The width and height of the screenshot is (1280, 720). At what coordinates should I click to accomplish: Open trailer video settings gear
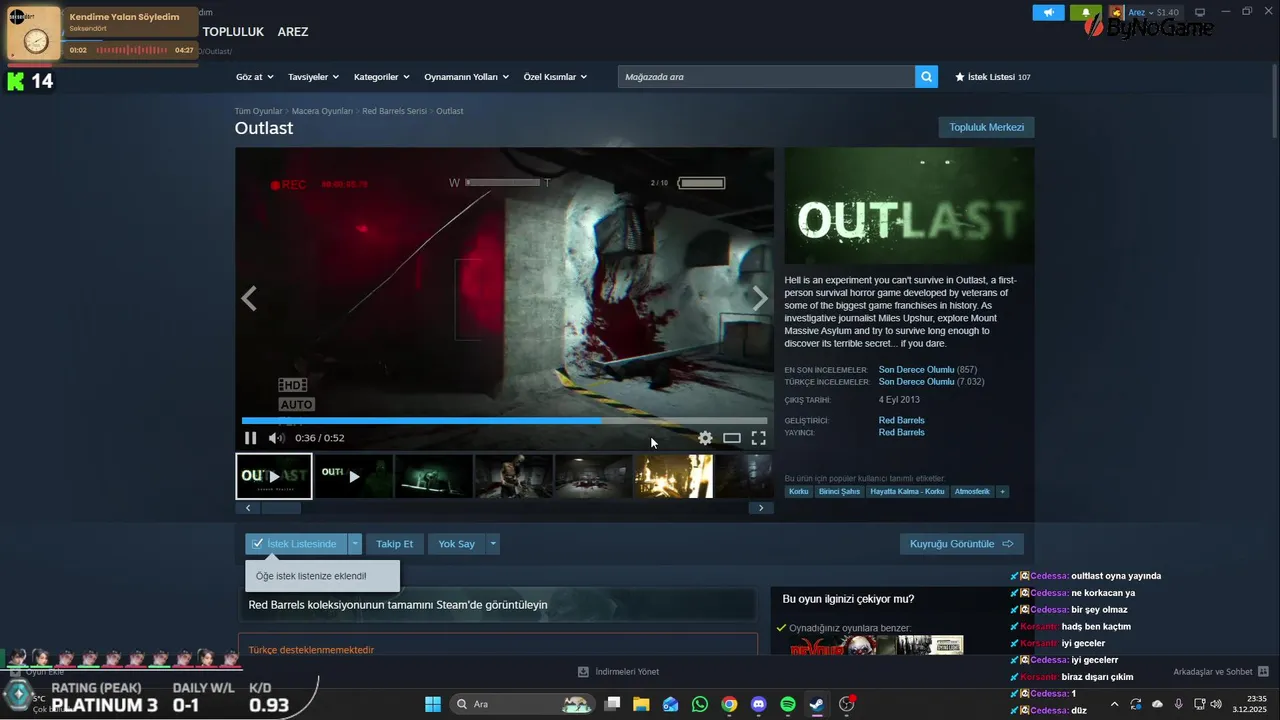click(705, 438)
